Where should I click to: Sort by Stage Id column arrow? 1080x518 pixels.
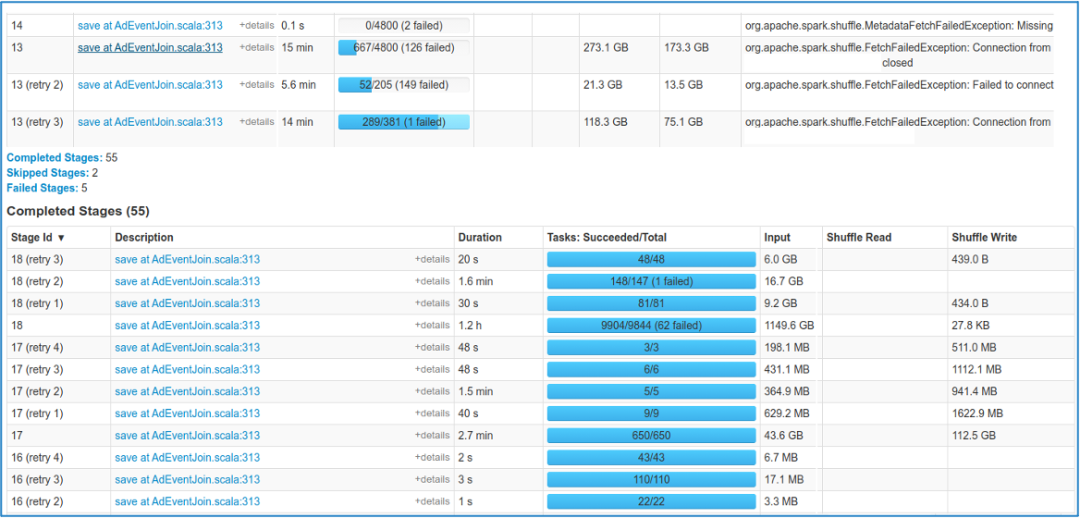(61, 238)
